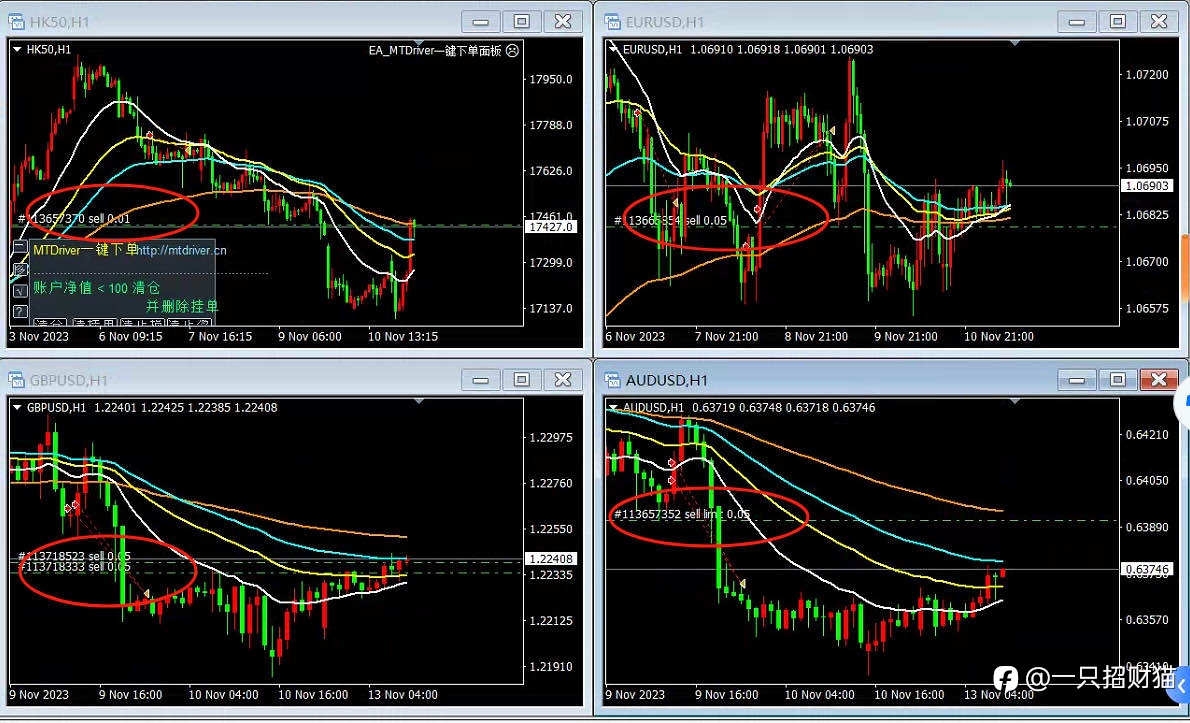Click the 10 Nov 16:00 time label on GBPUSD

click(313, 694)
